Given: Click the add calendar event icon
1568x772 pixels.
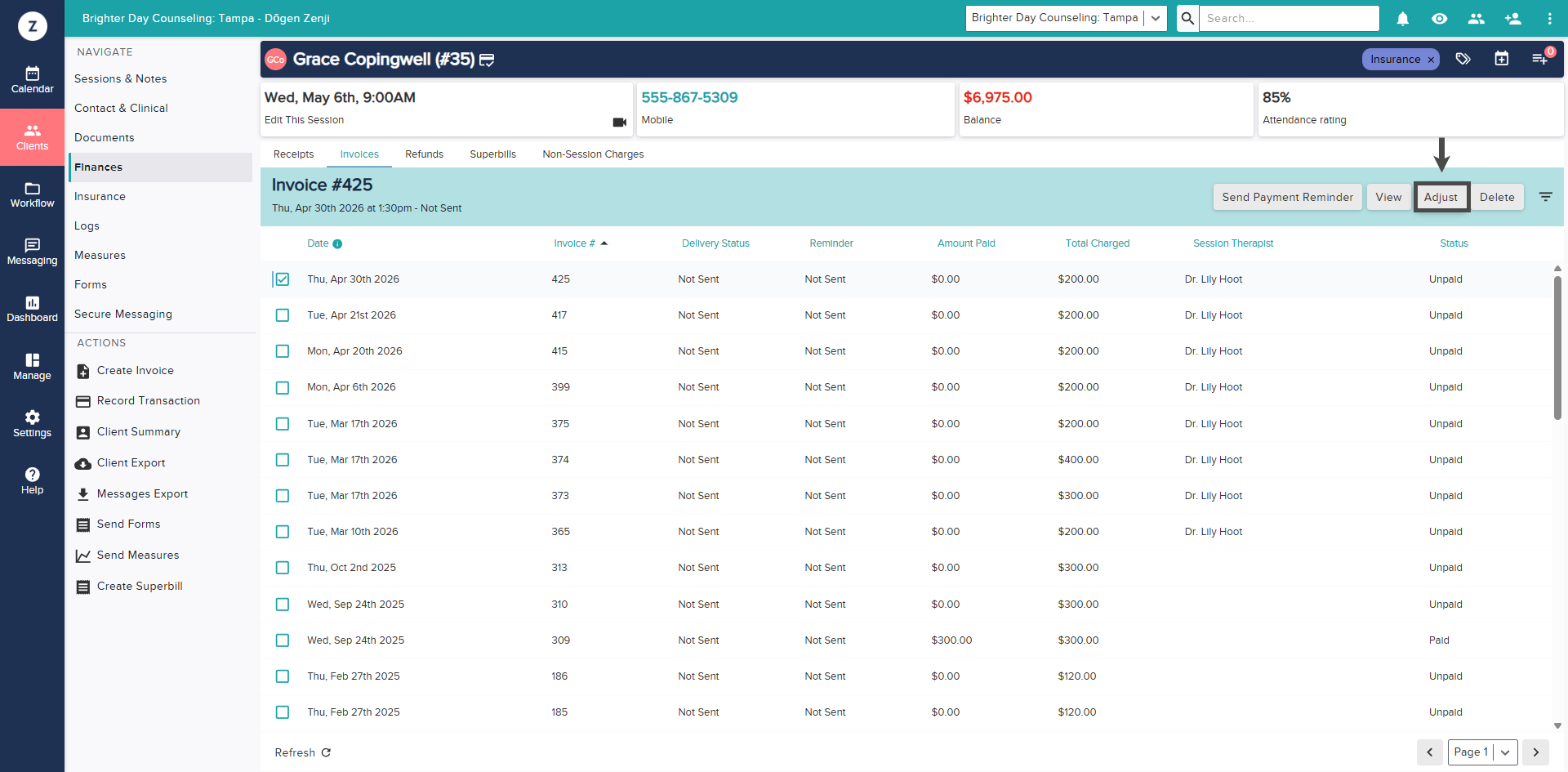Looking at the screenshot, I should click(x=1502, y=59).
